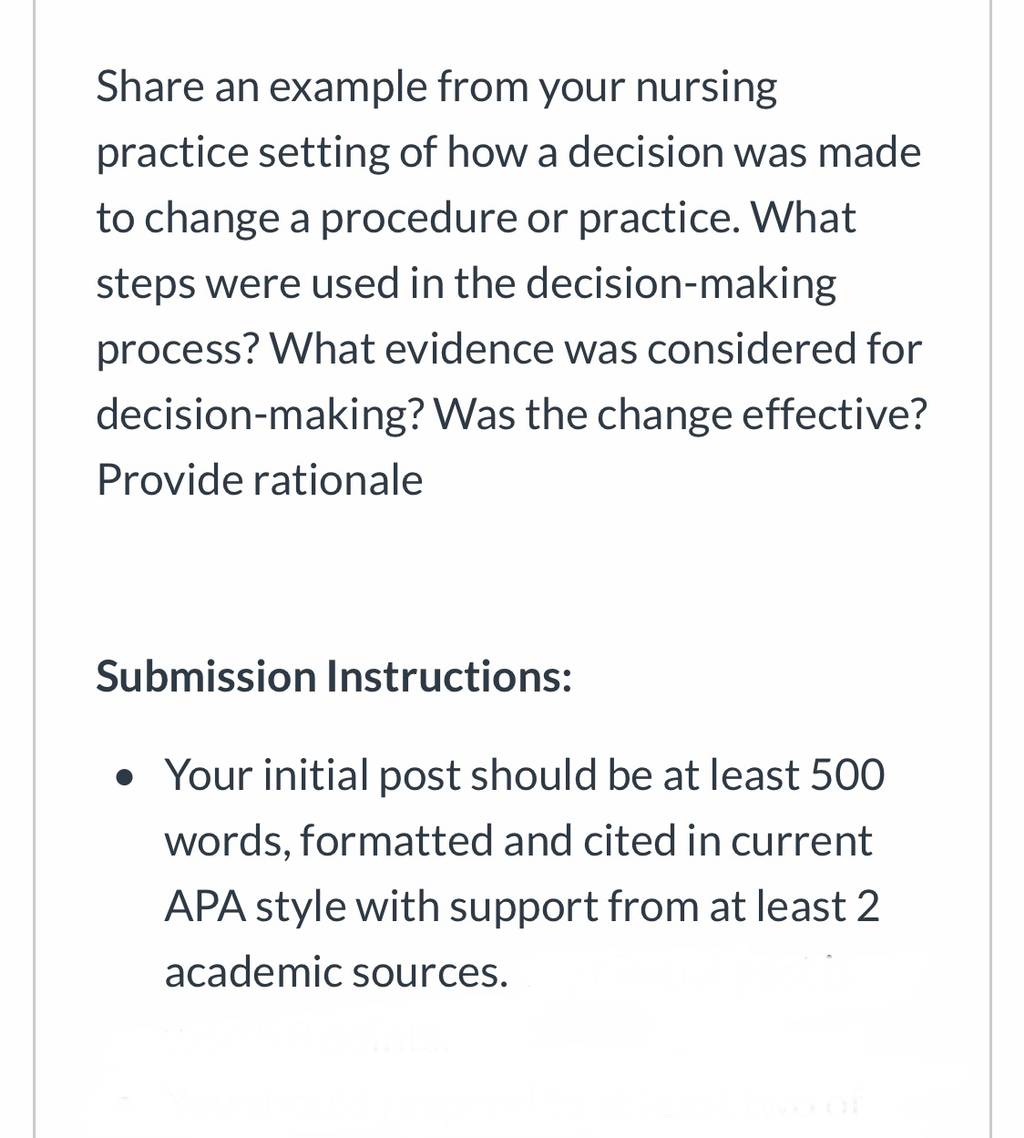The width and height of the screenshot is (1024, 1138).
Task: Click the phrase 'at least 2' in the bullet
Action: pos(793,906)
